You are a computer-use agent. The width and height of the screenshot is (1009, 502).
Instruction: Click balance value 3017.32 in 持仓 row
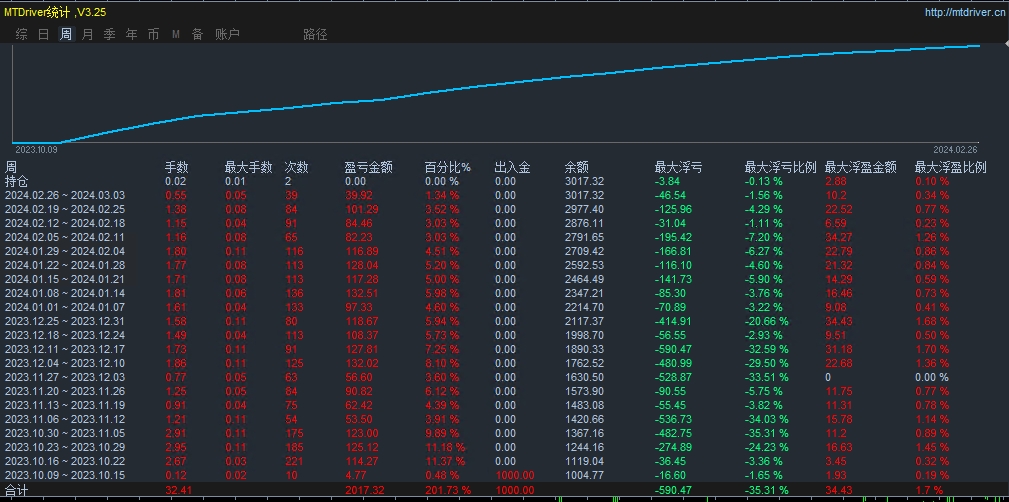pos(584,181)
